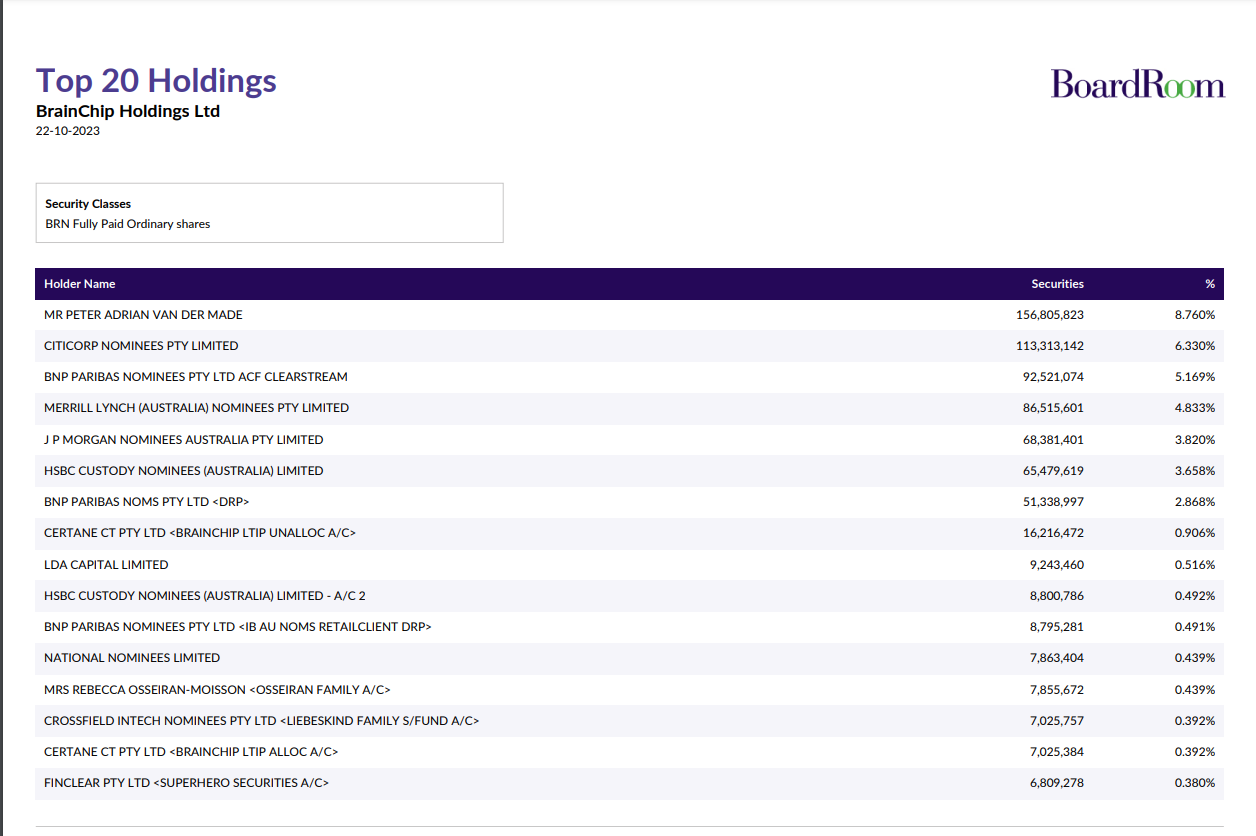
Task: Click the BoardRoom logo
Action: (1137, 84)
